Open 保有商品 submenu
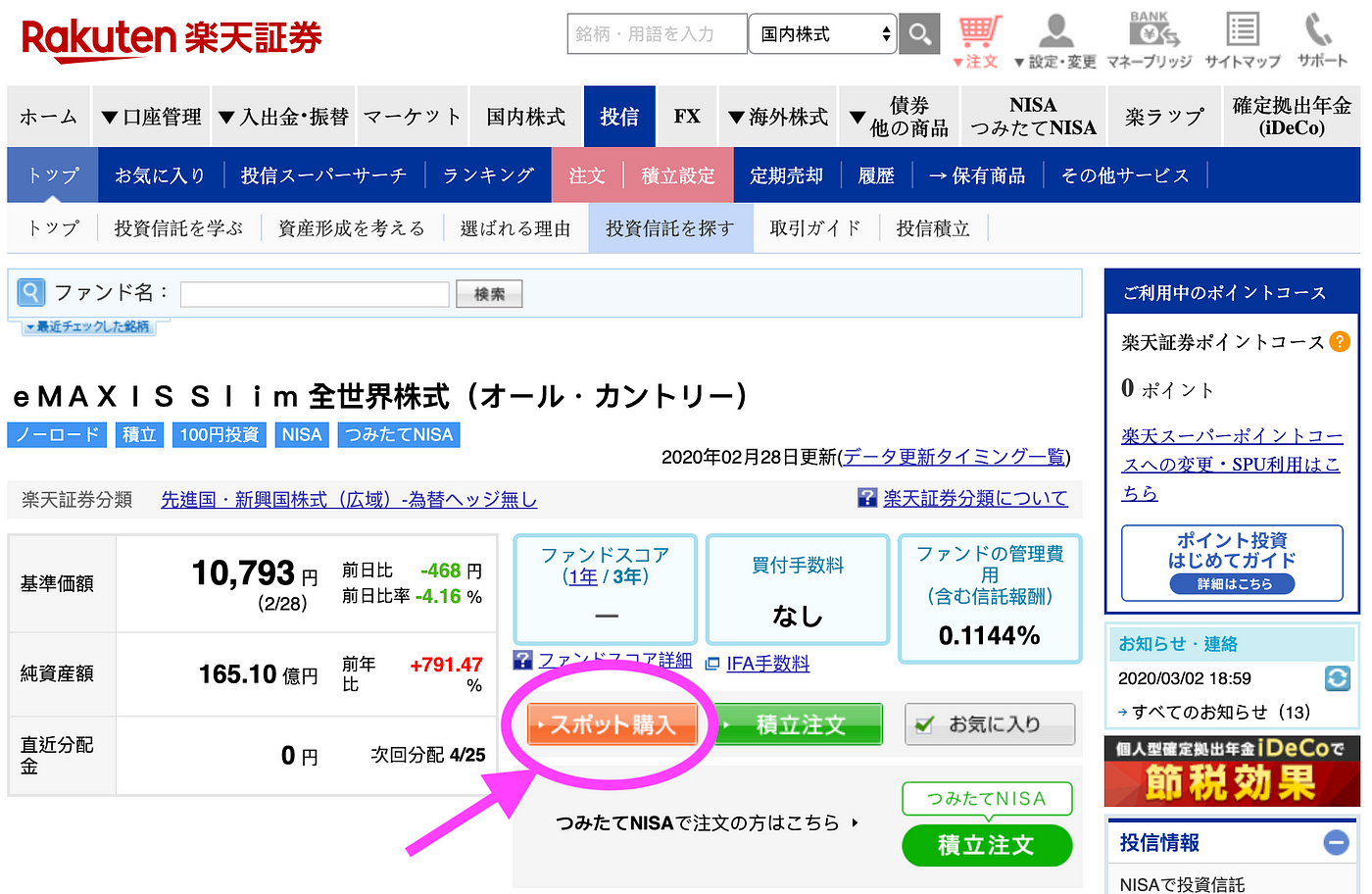Screen dimensions: 1372x894 [977, 175]
